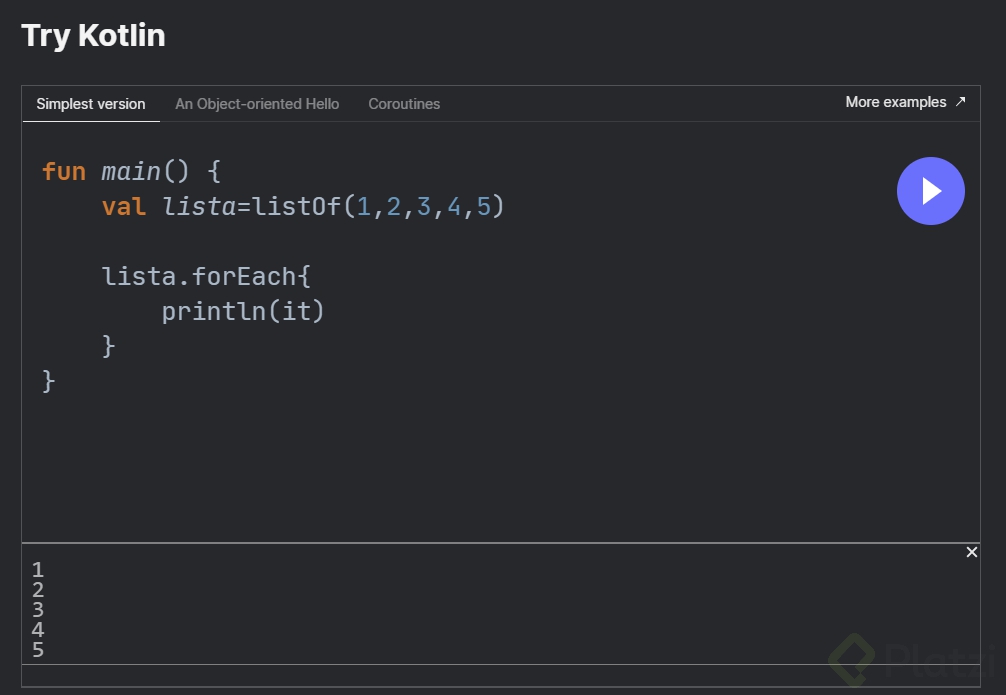
Task: Close the output console panel
Action: pyautogui.click(x=971, y=553)
